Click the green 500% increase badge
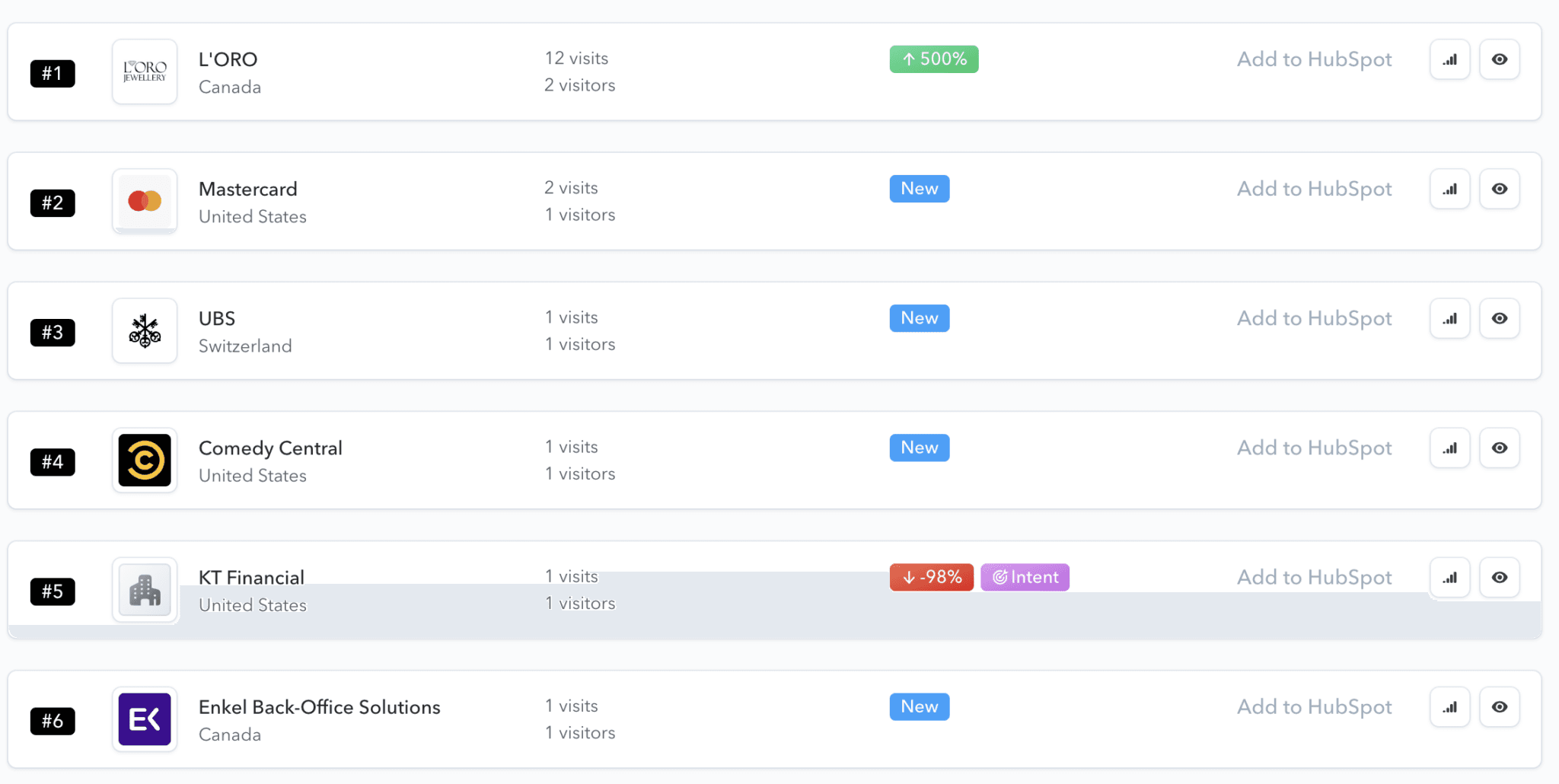 [933, 59]
